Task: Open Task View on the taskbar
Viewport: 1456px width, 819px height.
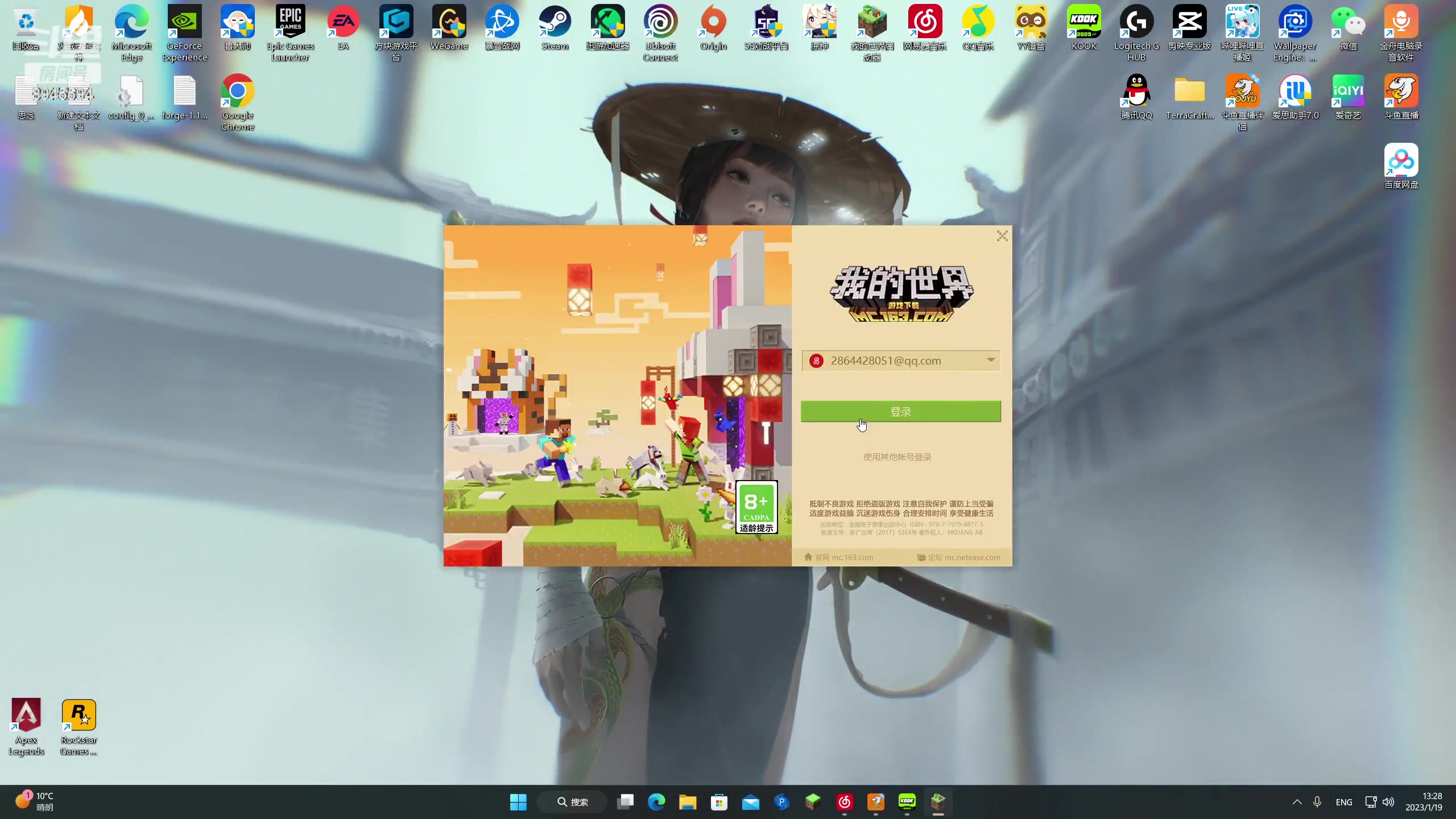Action: pyautogui.click(x=626, y=802)
